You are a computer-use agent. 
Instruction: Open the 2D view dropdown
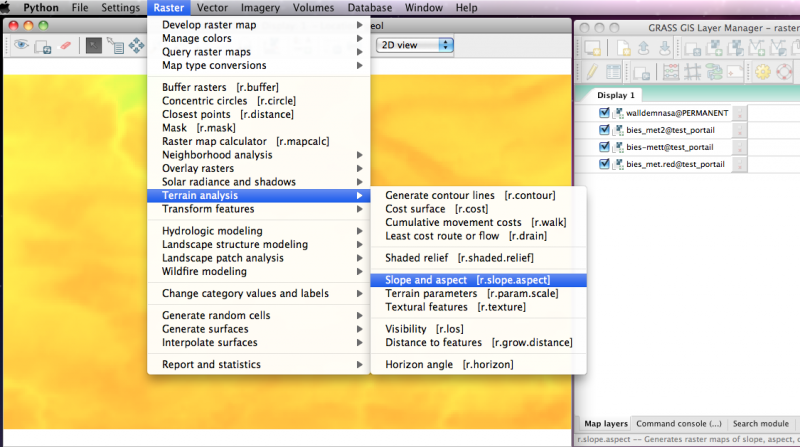414,45
